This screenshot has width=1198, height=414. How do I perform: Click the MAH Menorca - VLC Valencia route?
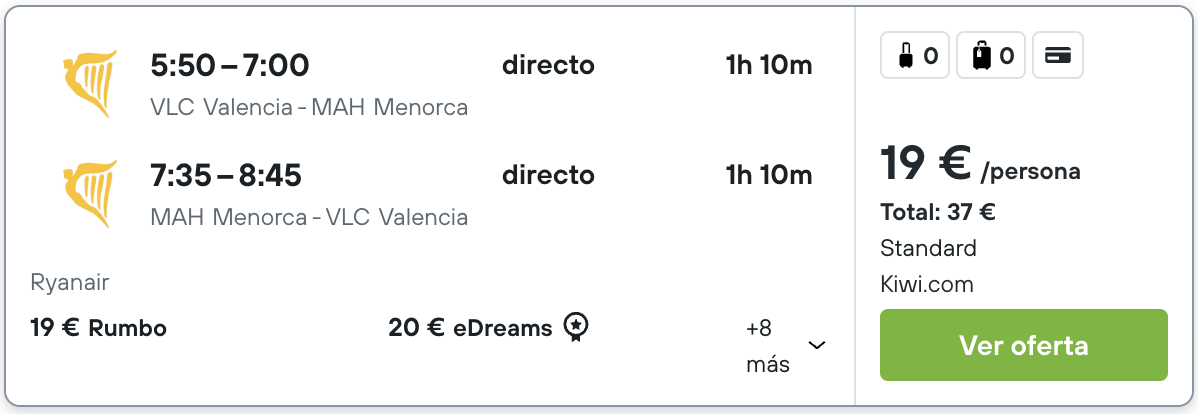pyautogui.click(x=309, y=218)
